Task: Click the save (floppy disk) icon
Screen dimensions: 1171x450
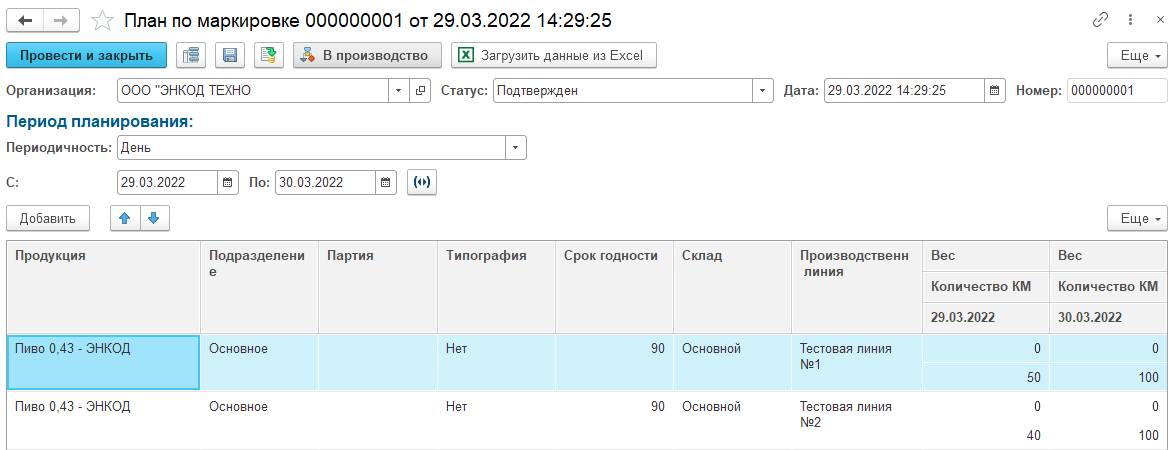Action: [229, 55]
